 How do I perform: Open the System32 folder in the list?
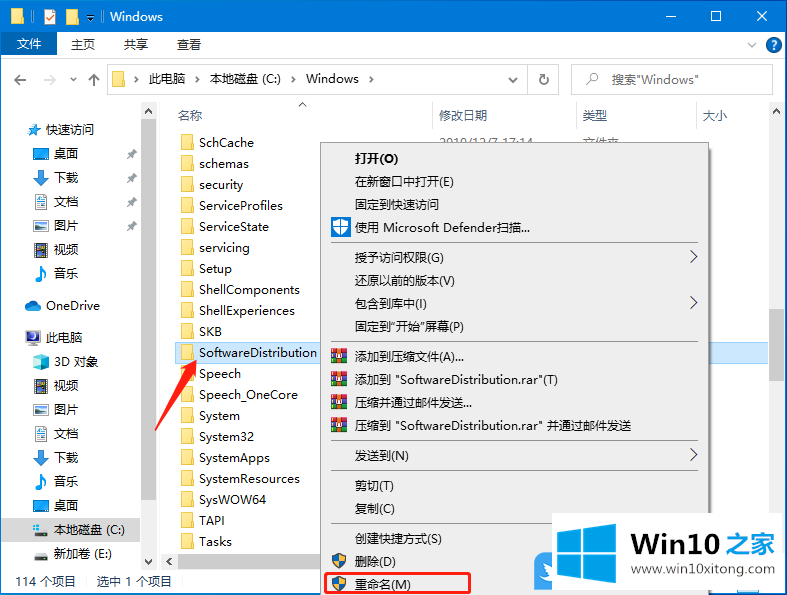coord(226,437)
